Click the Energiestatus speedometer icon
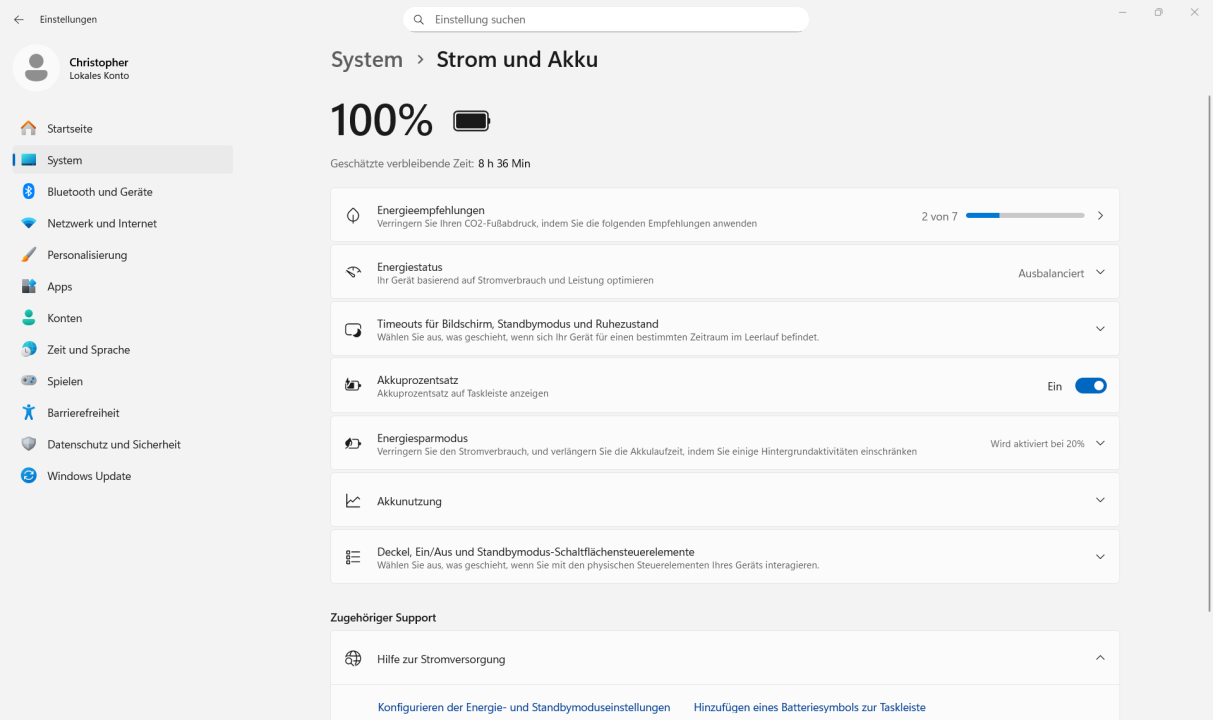Screen dimensions: 1213x720 click(353, 271)
